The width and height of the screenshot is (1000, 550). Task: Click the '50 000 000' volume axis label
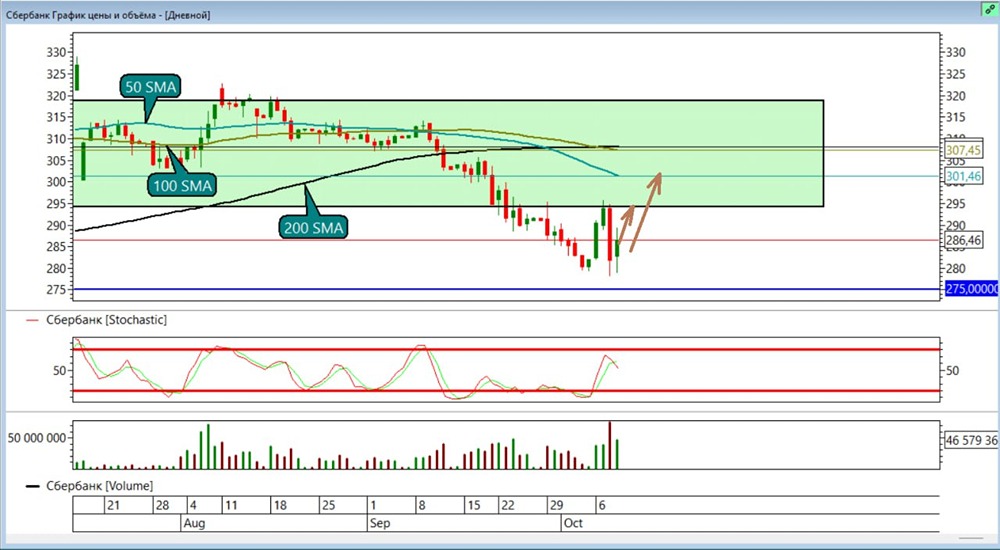[37, 438]
